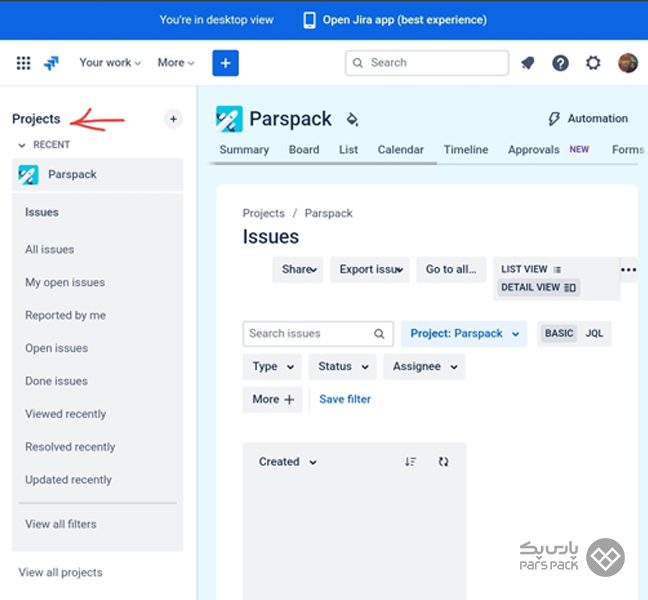This screenshot has height=600, width=648.
Task: Click the refresh results icon
Action: point(443,462)
